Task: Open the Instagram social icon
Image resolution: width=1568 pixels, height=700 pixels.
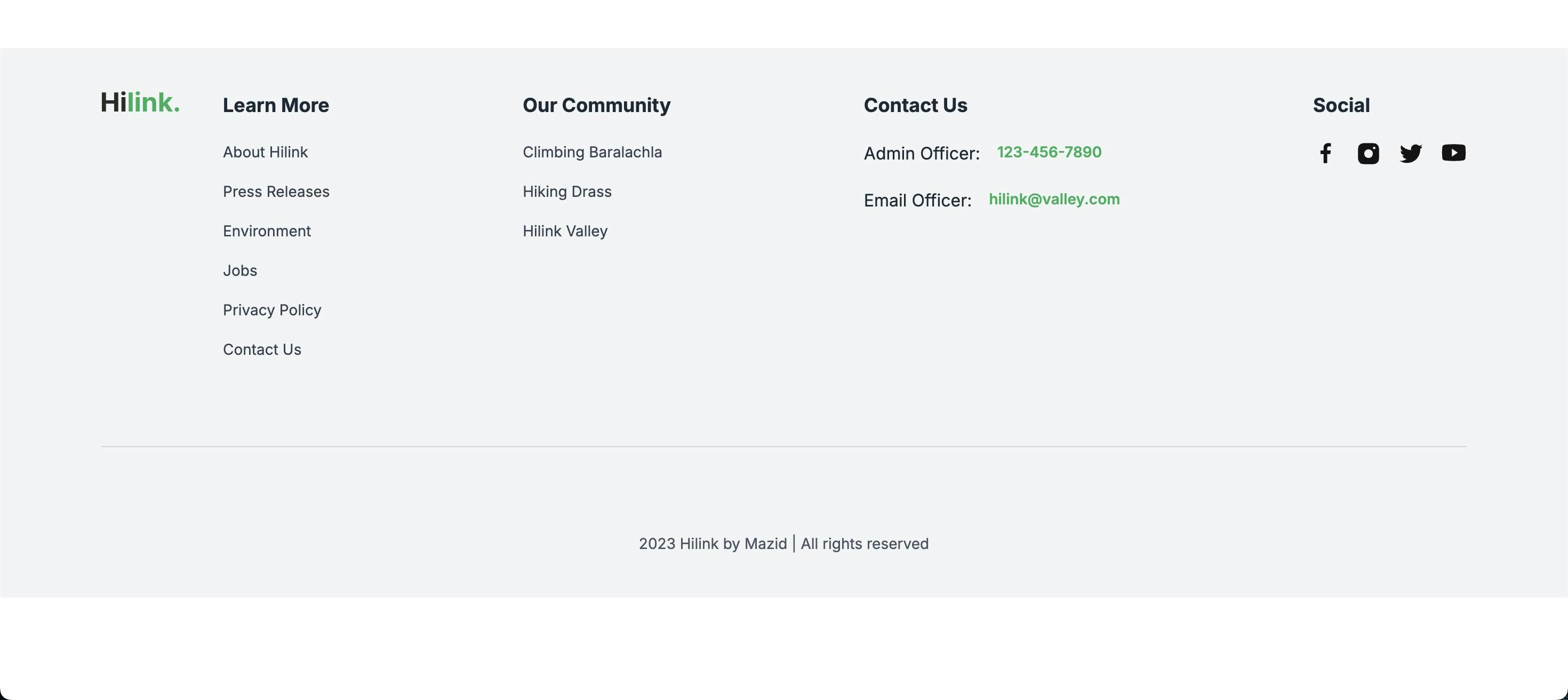Action: tap(1368, 153)
